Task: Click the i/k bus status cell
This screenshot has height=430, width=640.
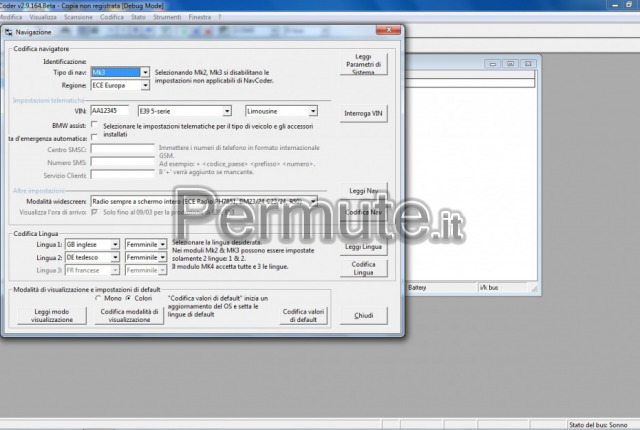Action: (x=502, y=288)
